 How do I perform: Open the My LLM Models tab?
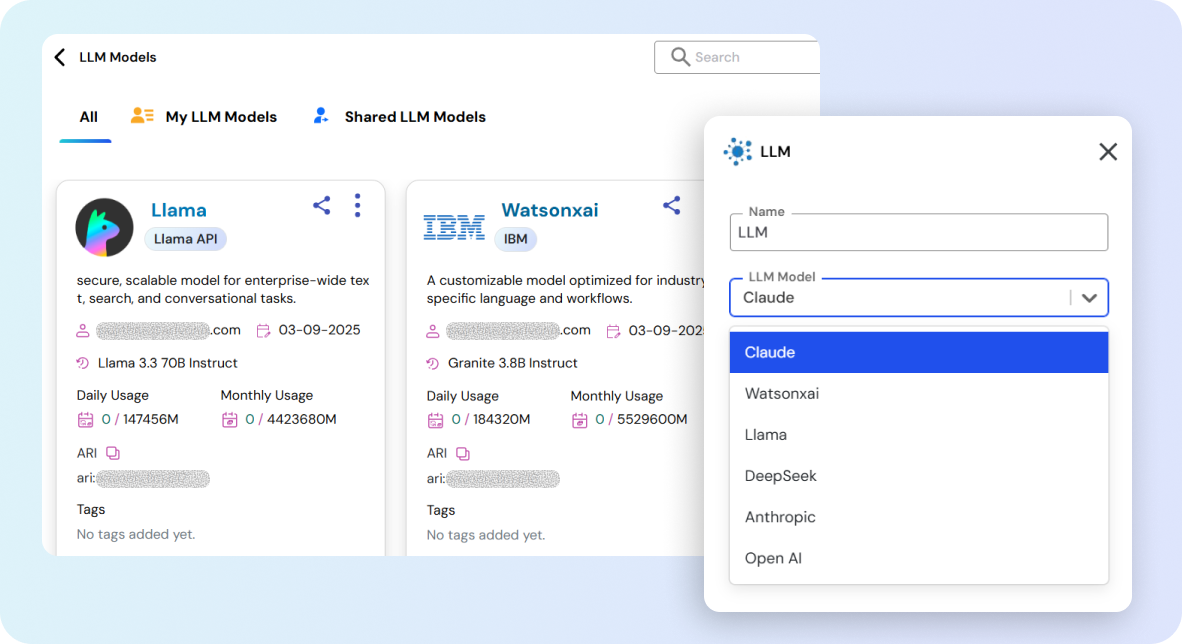pyautogui.click(x=221, y=117)
